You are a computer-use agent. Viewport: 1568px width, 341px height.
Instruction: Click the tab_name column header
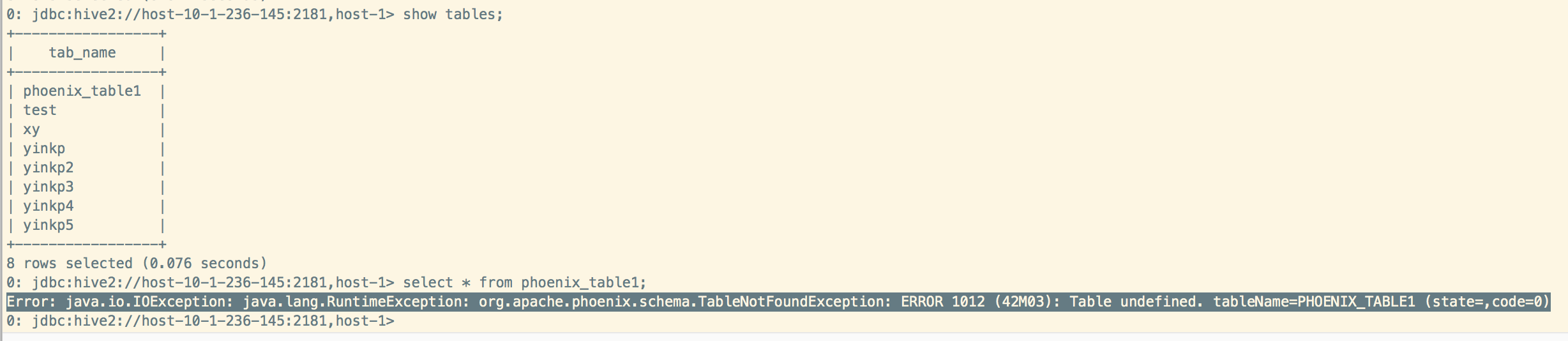82,52
